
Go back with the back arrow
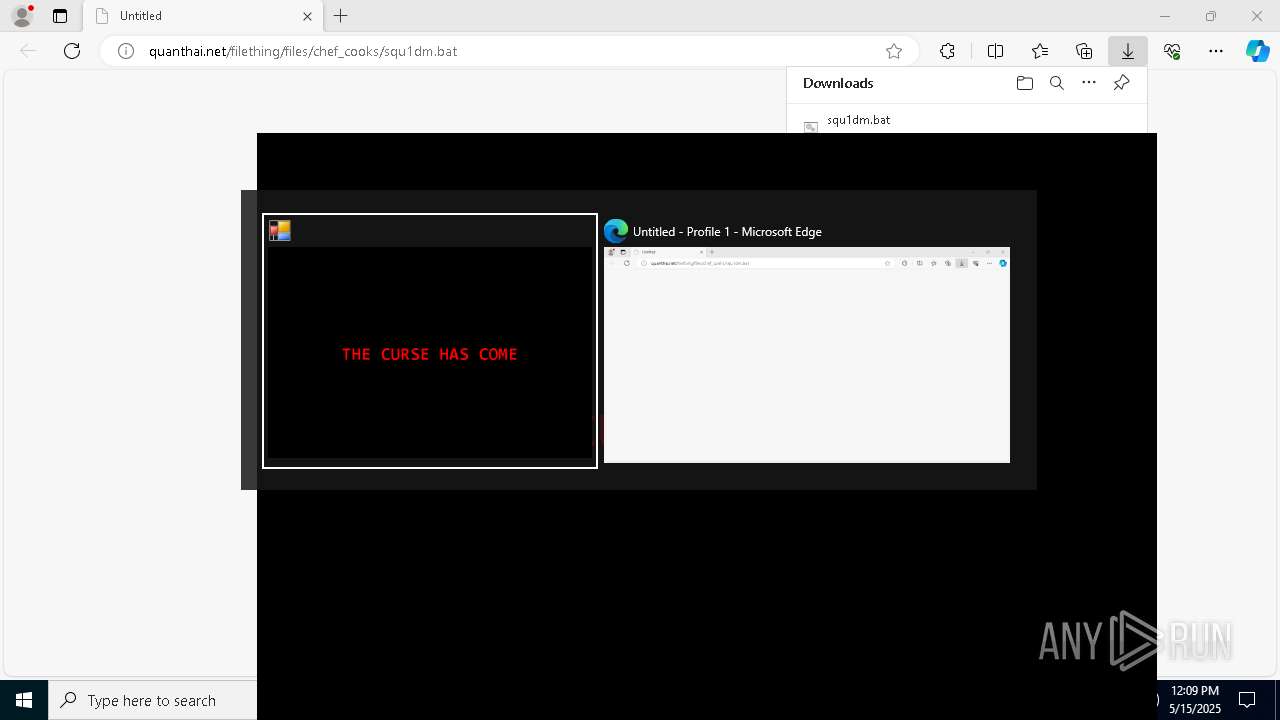tap(28, 51)
